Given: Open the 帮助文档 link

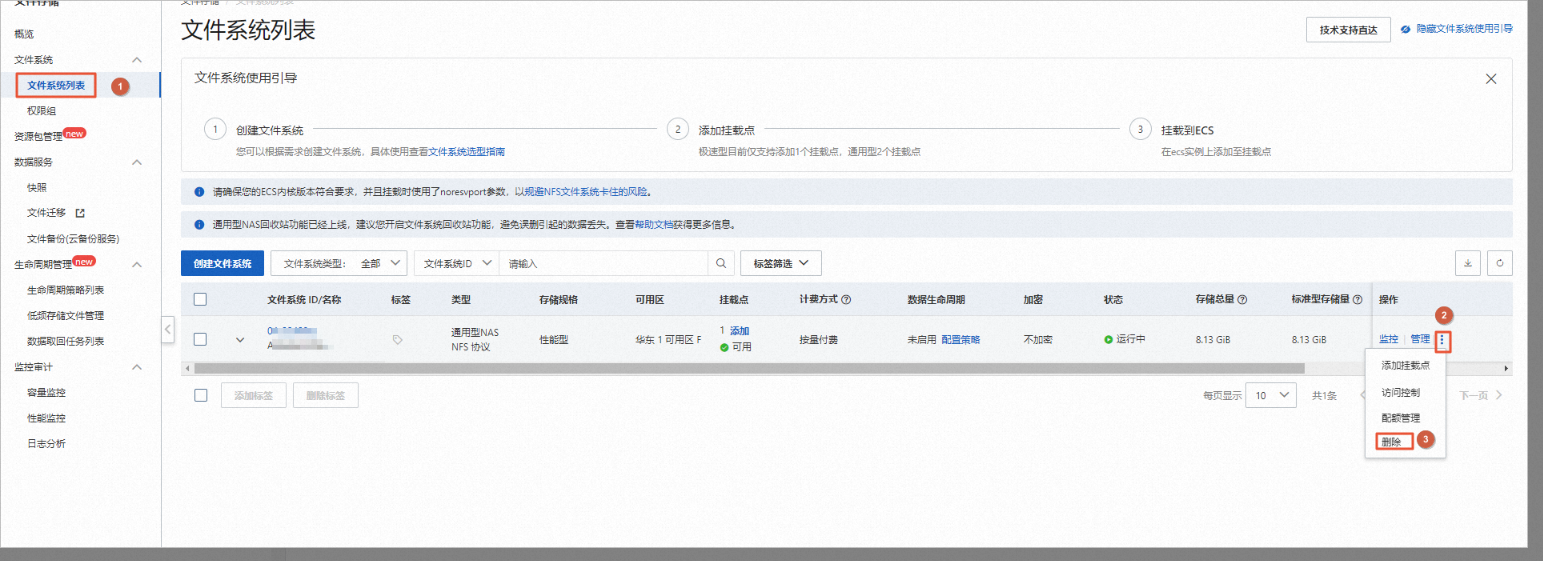Looking at the screenshot, I should tap(652, 225).
